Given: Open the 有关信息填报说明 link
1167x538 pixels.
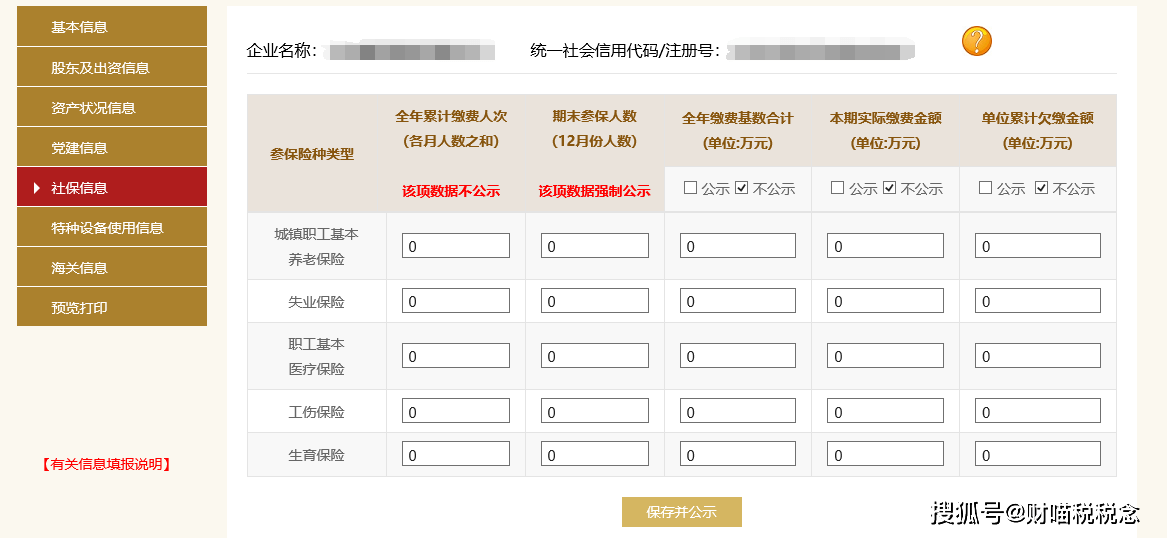Looking at the screenshot, I should pyautogui.click(x=106, y=465).
